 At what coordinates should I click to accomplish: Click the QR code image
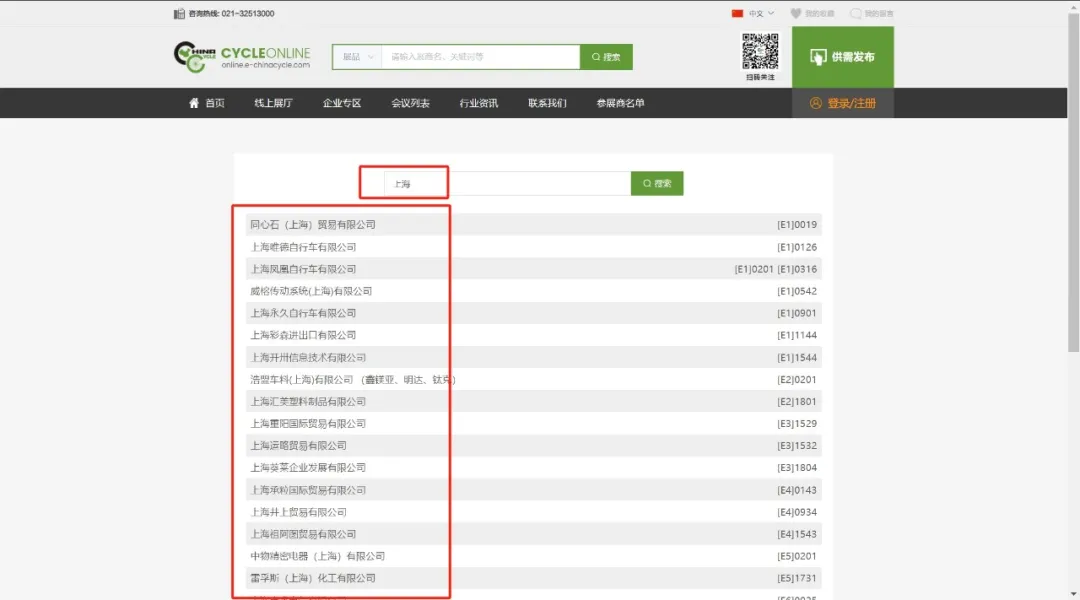click(759, 51)
